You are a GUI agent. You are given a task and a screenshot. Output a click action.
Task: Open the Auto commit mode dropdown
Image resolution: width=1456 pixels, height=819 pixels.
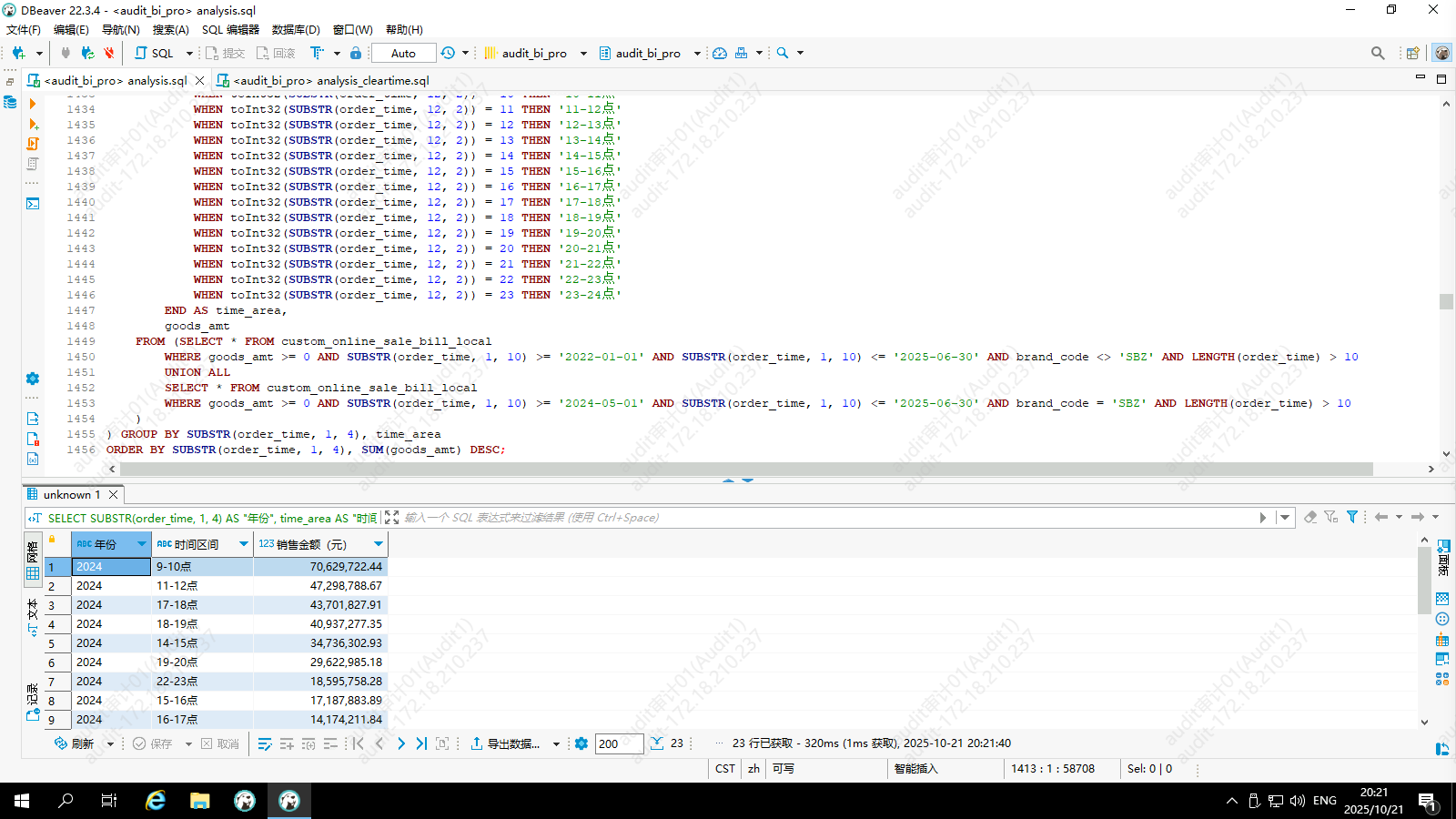[403, 53]
